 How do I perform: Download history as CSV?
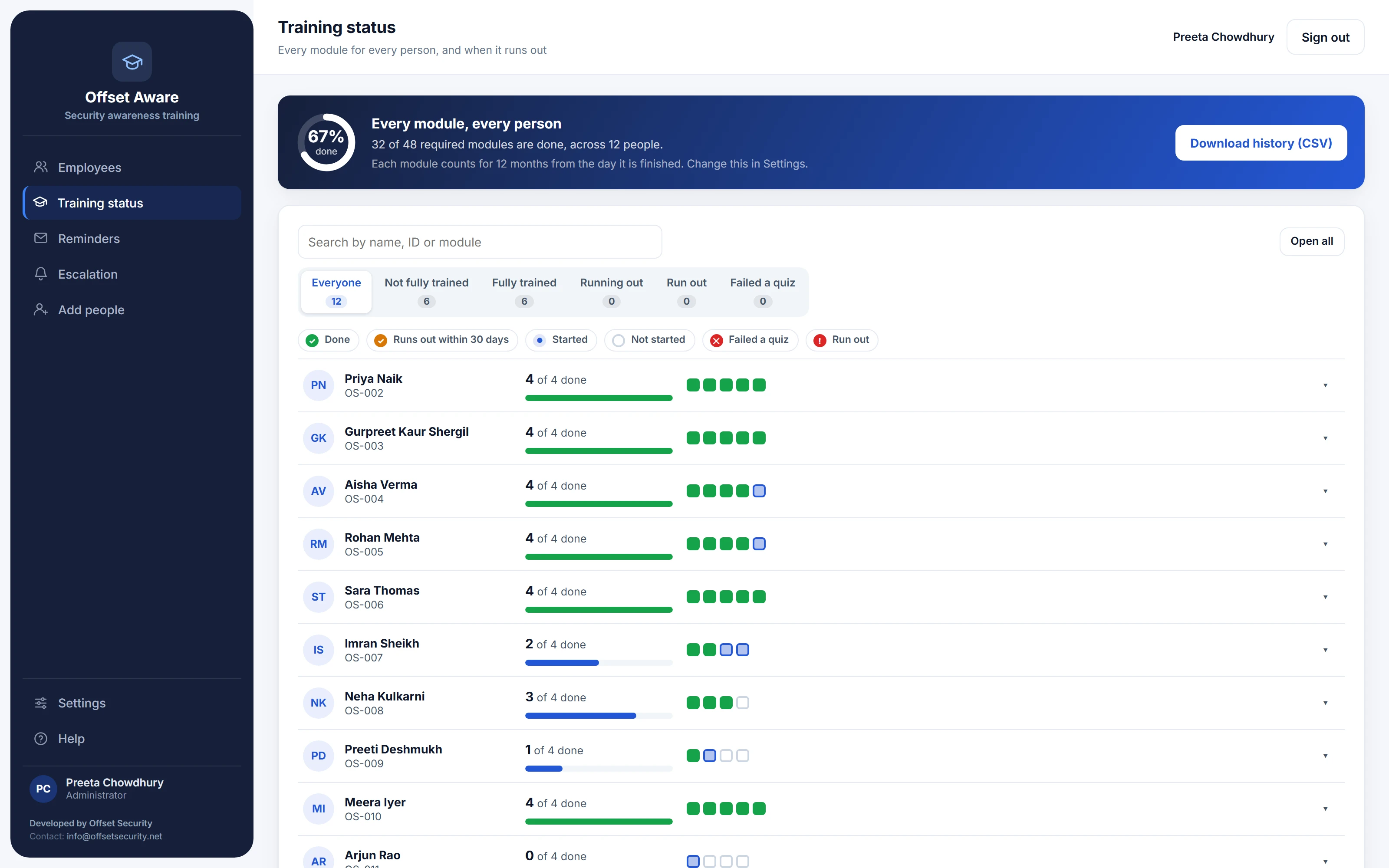coord(1261,143)
